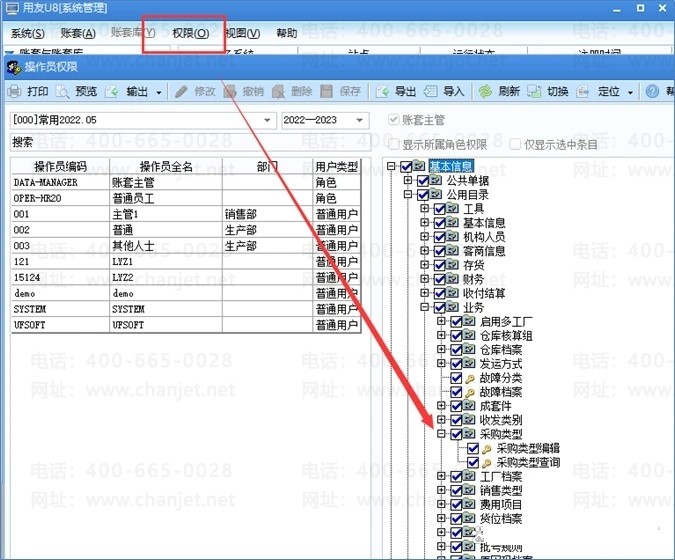Open the 账套(A) menu
This screenshot has width=675, height=560.
(x=78, y=33)
